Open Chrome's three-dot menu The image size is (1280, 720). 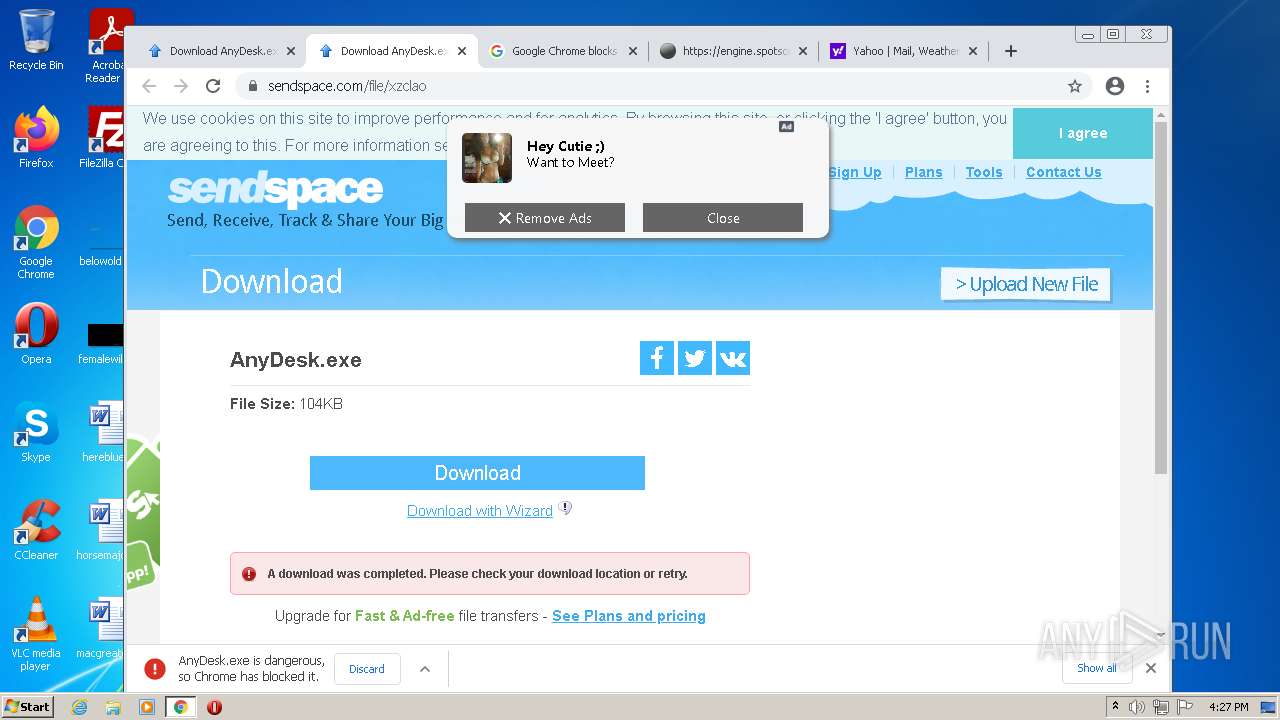[x=1147, y=86]
